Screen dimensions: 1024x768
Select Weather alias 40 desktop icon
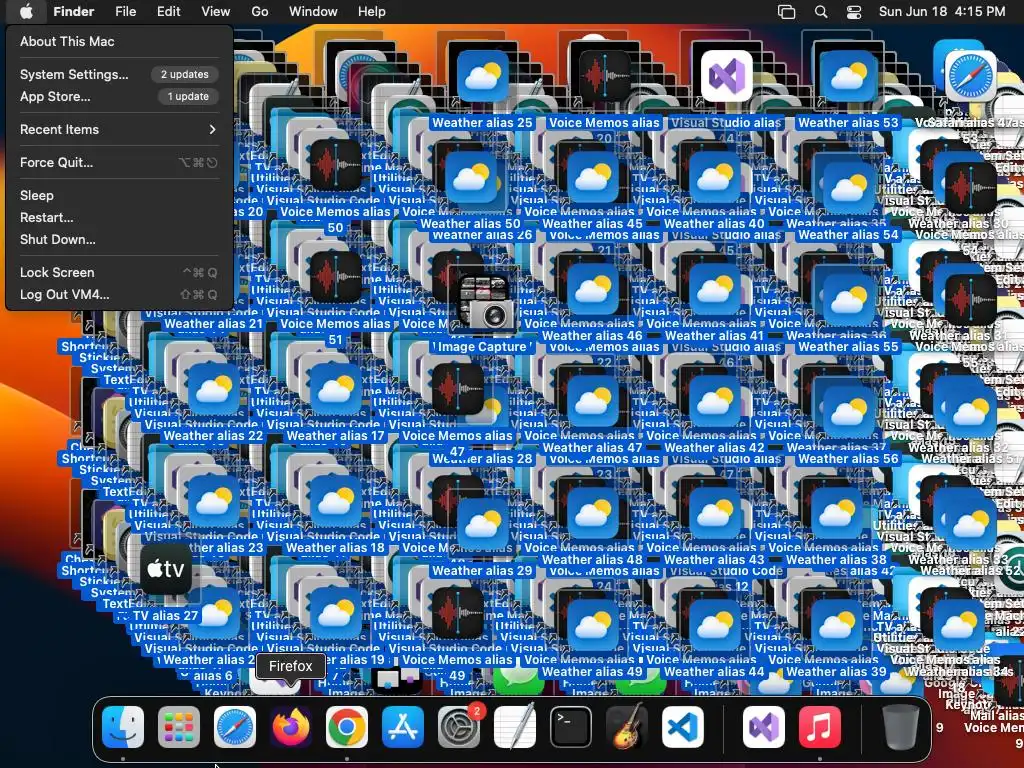714,178
